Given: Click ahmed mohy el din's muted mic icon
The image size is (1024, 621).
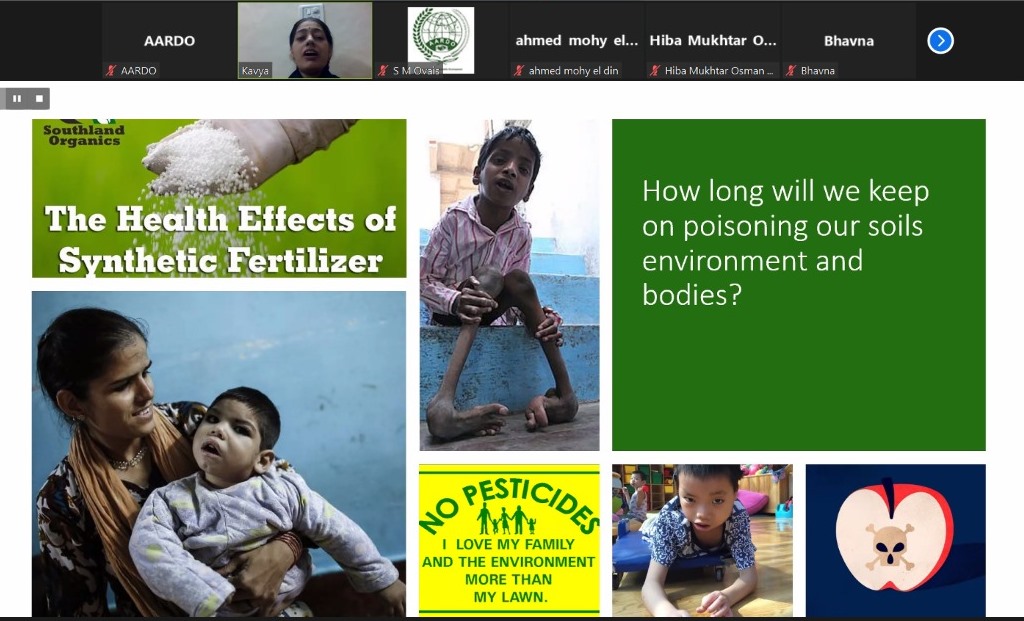Looking at the screenshot, I should [x=519, y=71].
